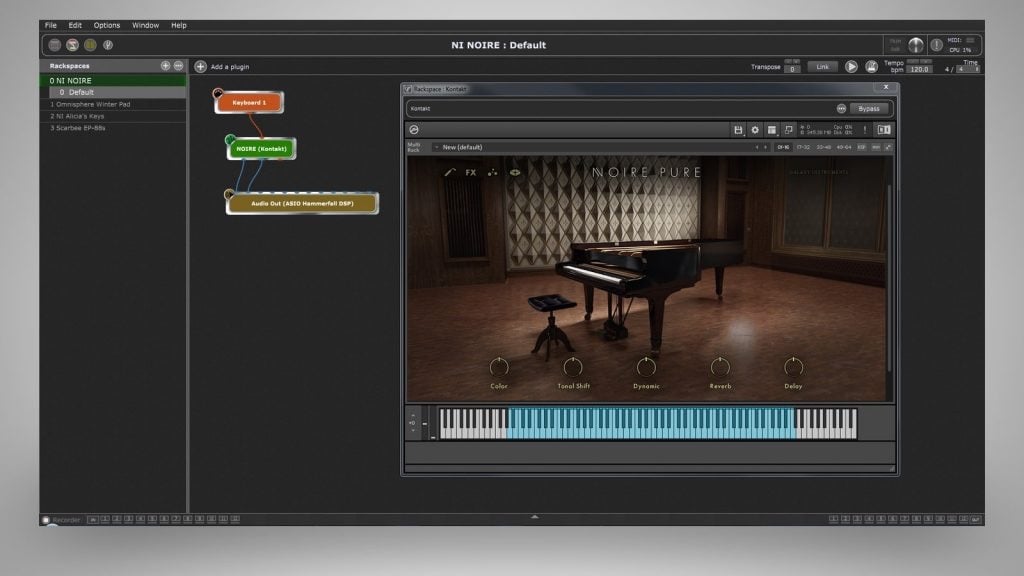The image size is (1024, 576).
Task: Adjust the Tonal Shift knob
Action: (x=573, y=367)
